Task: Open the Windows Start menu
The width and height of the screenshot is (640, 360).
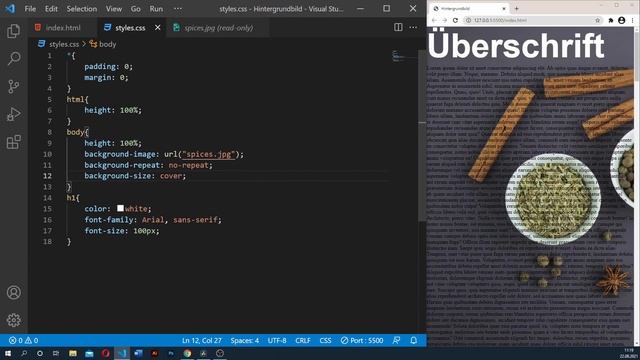Action: pos(8,353)
